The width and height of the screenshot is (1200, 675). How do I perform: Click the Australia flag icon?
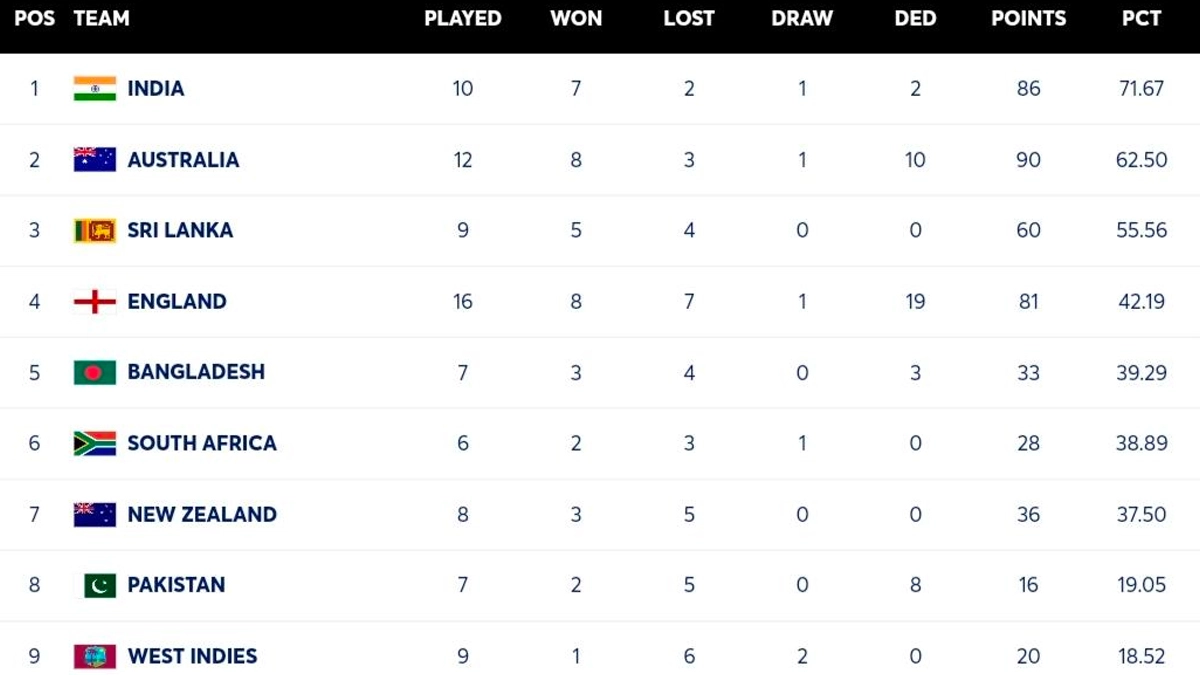[x=95, y=159]
